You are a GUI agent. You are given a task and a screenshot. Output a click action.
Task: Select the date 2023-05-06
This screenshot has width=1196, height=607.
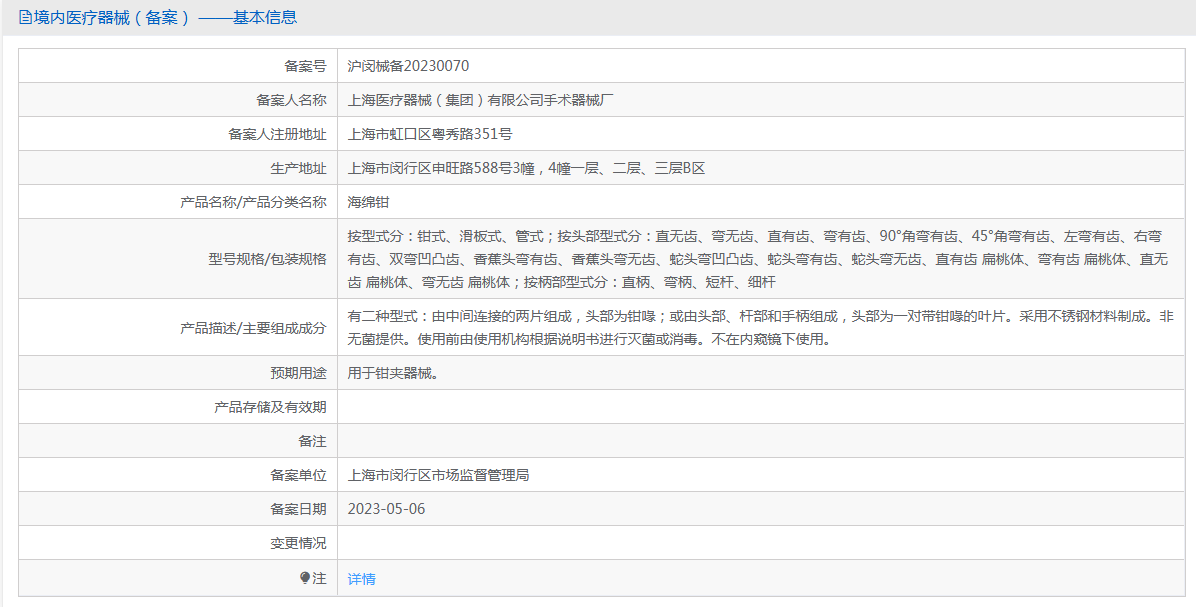point(387,509)
